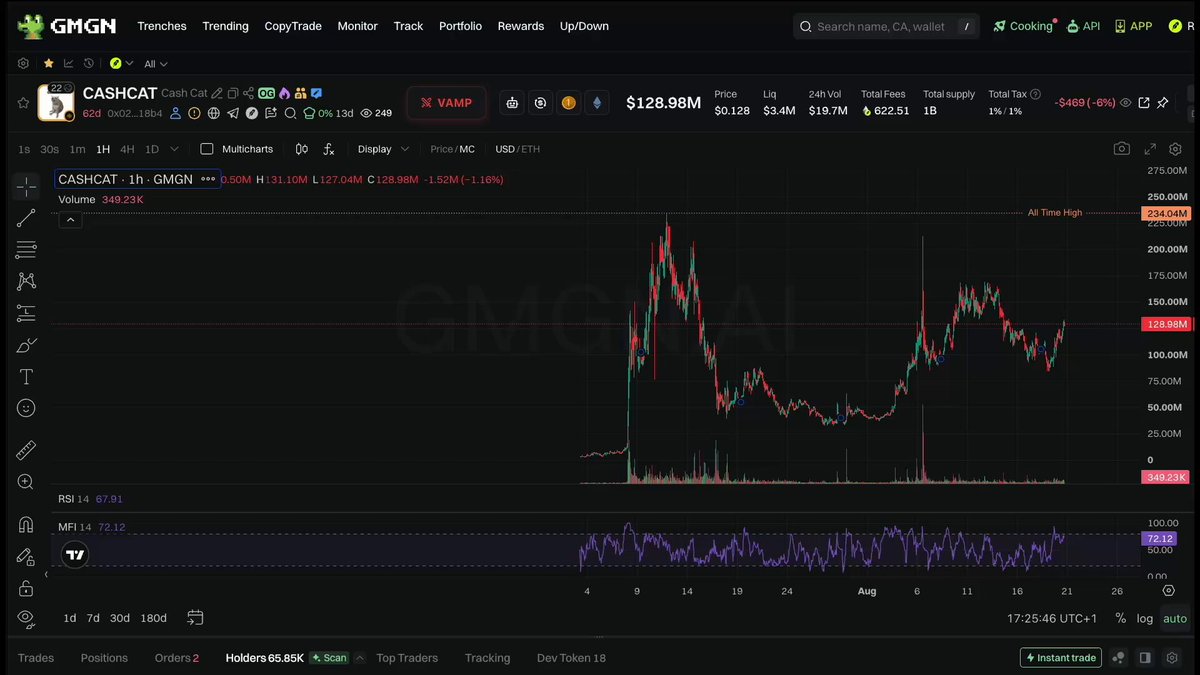
Task: Open the Dev Token 18 tab
Action: (x=571, y=658)
